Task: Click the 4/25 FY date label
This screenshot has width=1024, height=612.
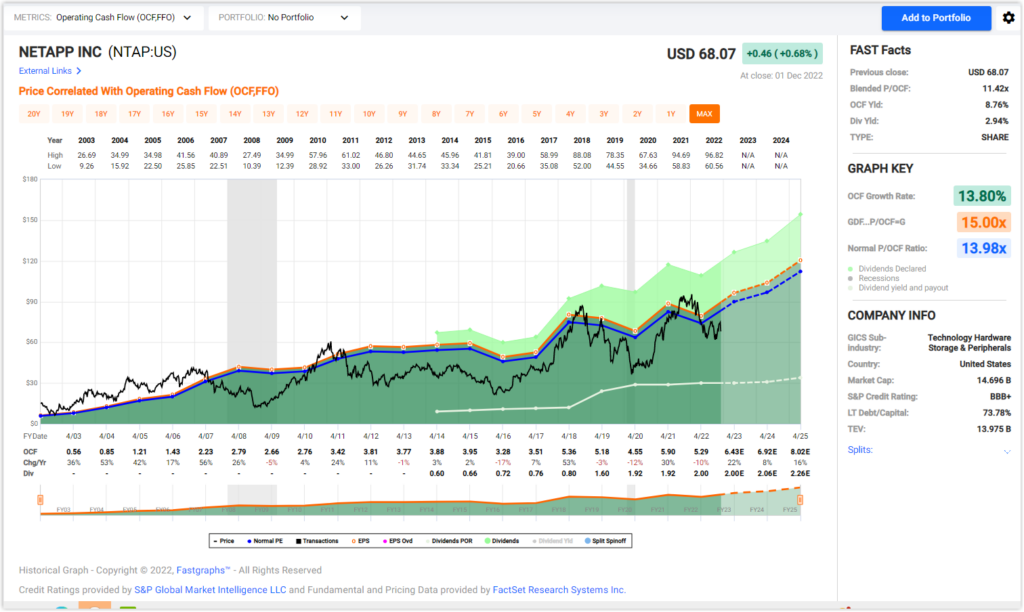Action: click(800, 436)
